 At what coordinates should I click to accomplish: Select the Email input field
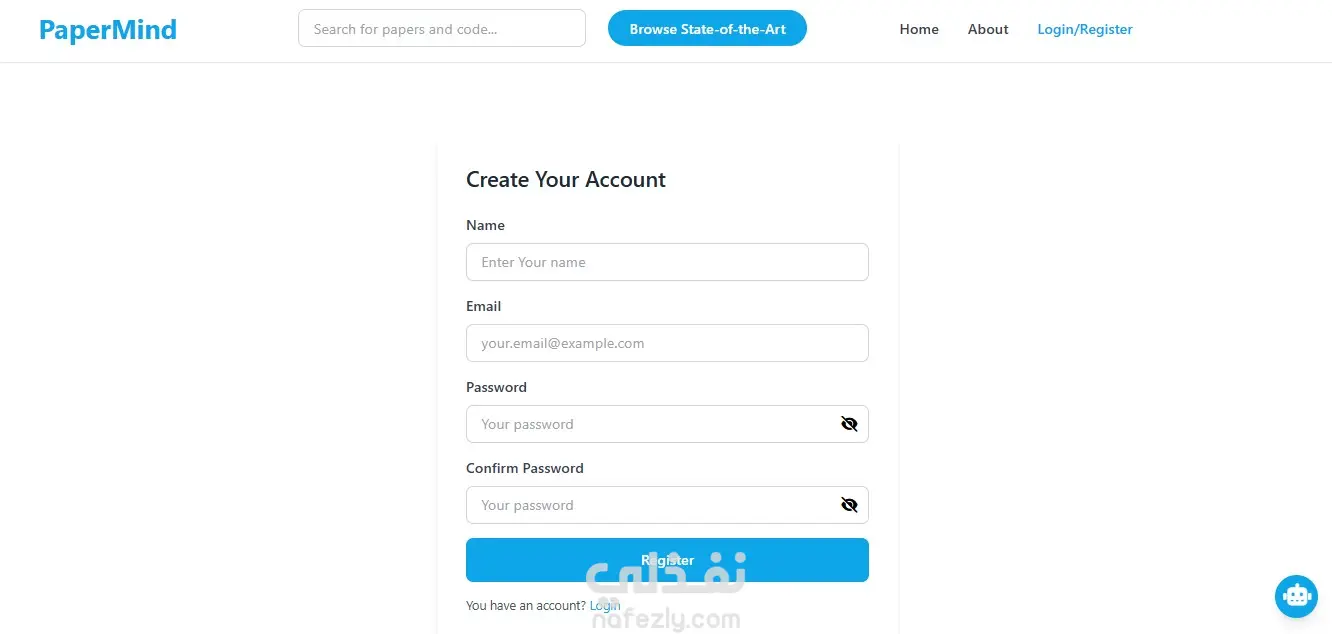pos(667,343)
